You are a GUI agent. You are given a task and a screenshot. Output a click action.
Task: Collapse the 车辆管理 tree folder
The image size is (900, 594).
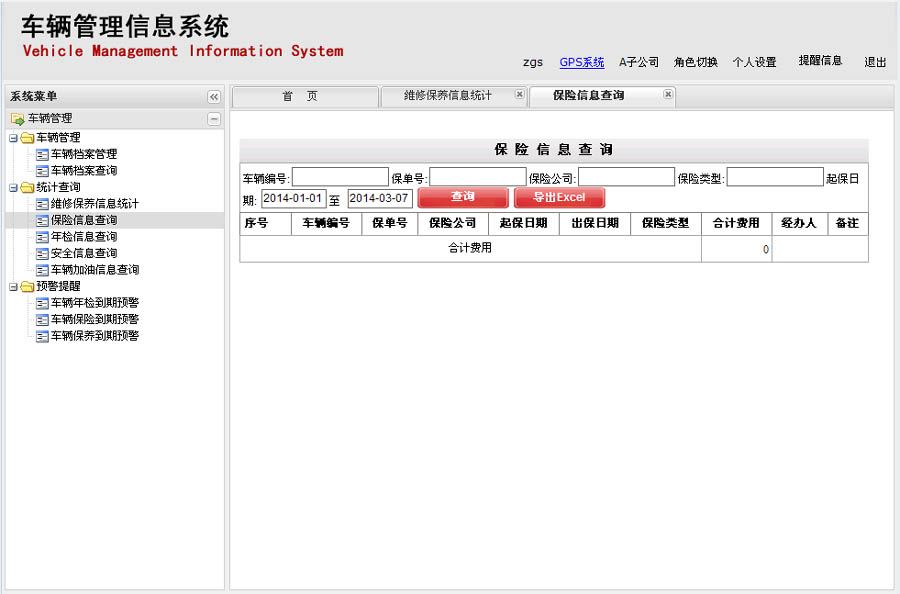pos(13,138)
